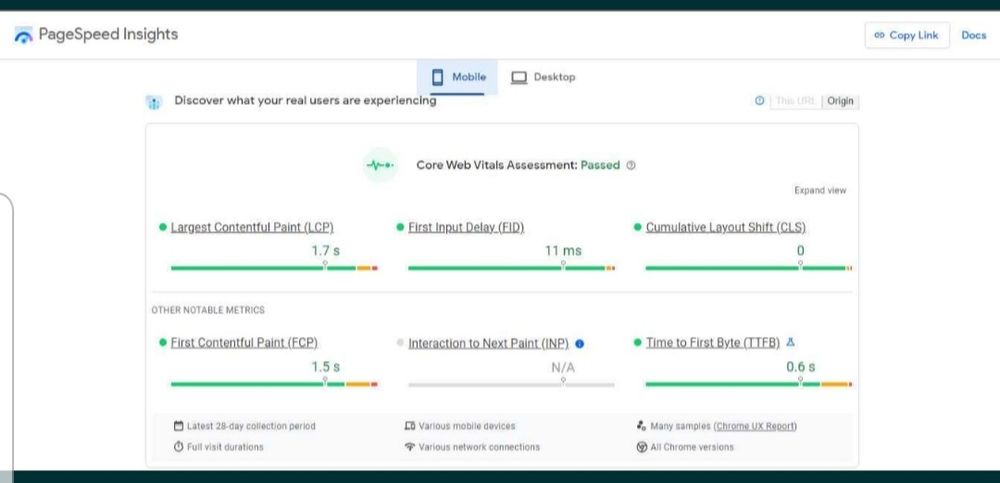Click the OTHER NOTABLE METRICS heading

point(208,310)
